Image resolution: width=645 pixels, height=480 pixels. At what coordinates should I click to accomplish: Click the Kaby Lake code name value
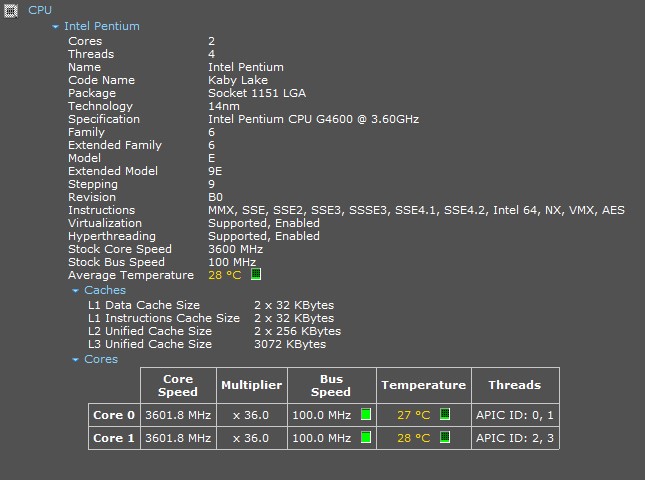click(238, 80)
